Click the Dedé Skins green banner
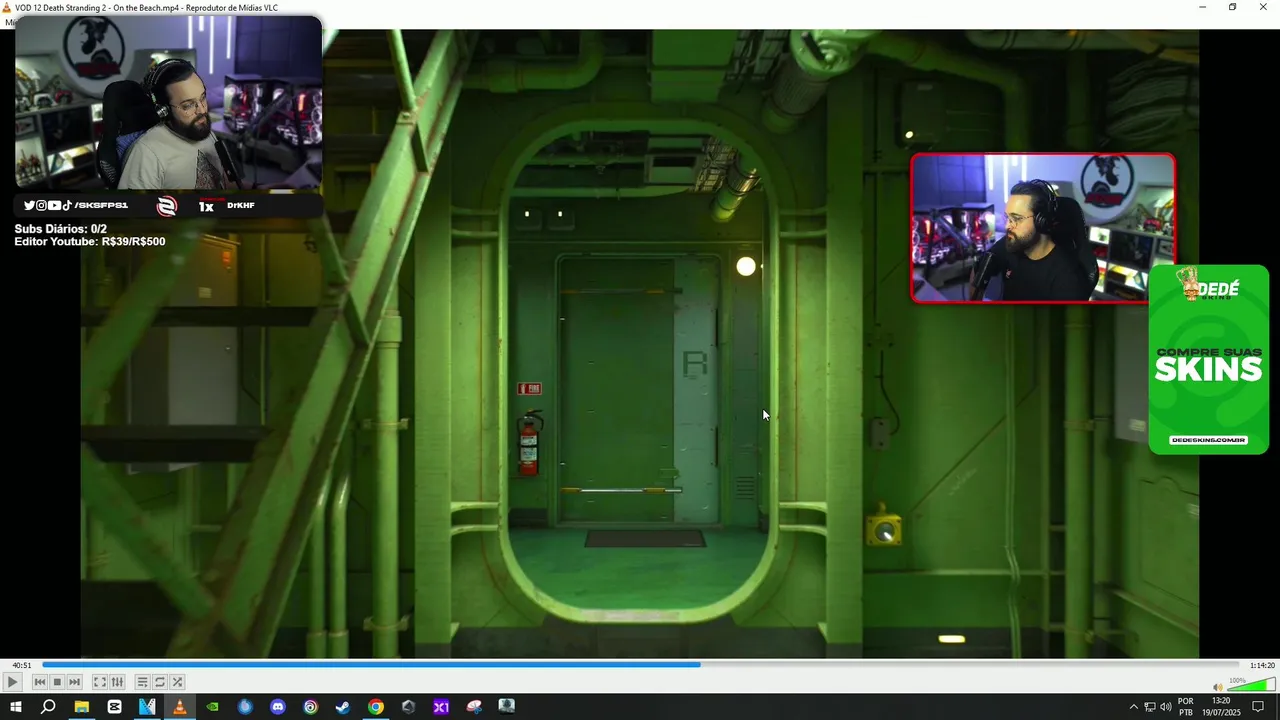 (1208, 359)
